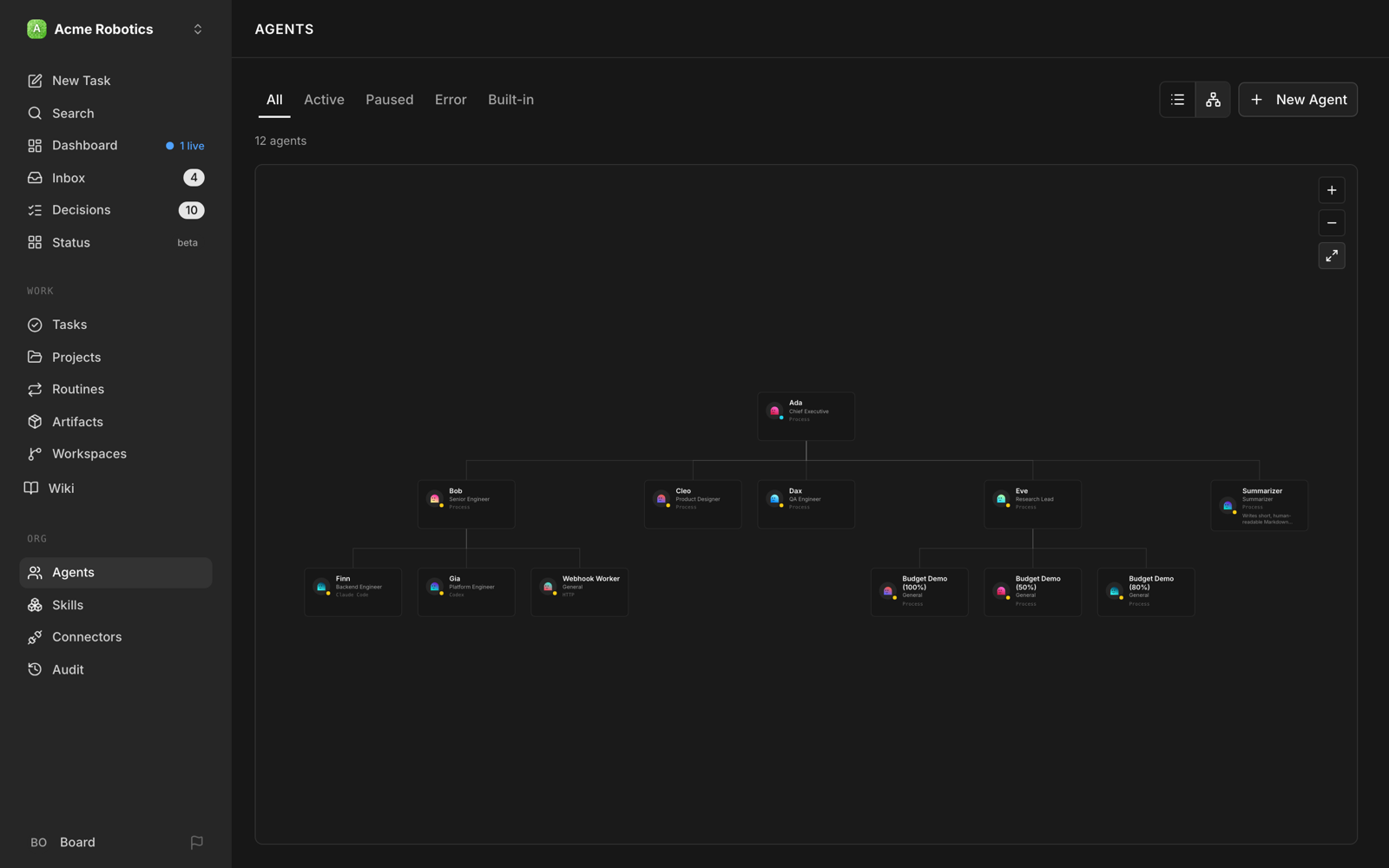This screenshot has height=868, width=1389.
Task: Open the Eve Research Lead node
Action: click(x=1033, y=504)
